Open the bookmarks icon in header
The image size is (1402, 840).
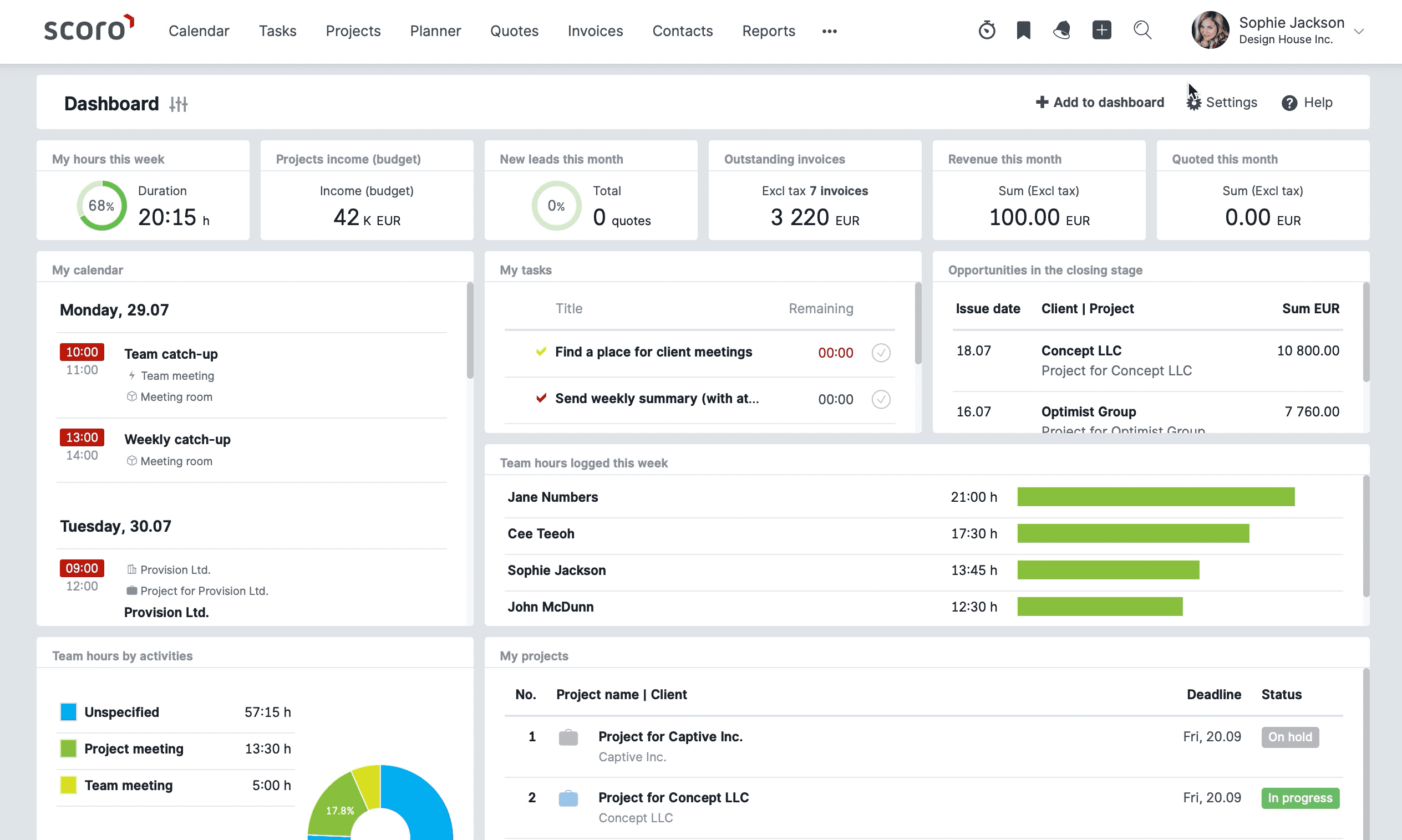(1023, 30)
